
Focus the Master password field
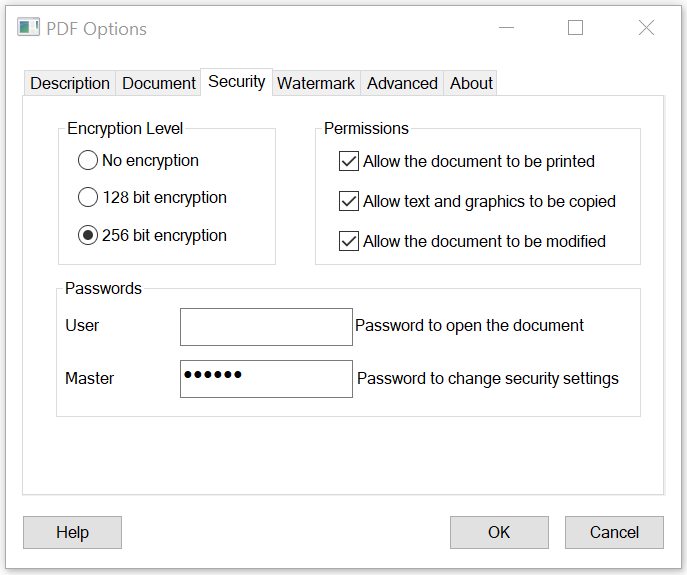[x=266, y=378]
